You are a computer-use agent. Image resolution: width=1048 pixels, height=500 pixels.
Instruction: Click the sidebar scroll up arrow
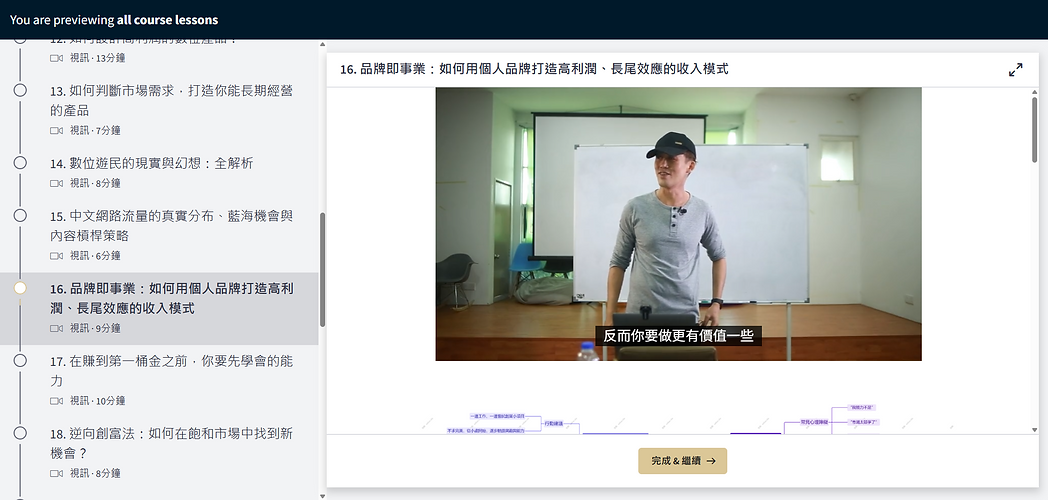point(322,44)
